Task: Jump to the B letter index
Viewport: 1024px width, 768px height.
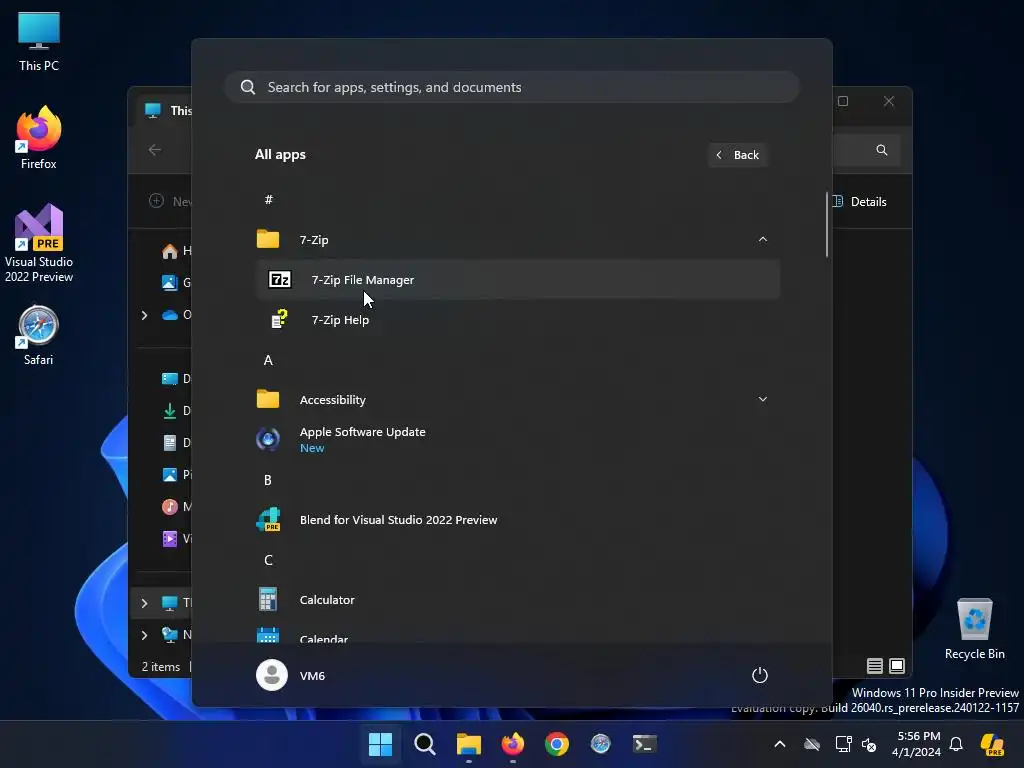Action: 268,480
